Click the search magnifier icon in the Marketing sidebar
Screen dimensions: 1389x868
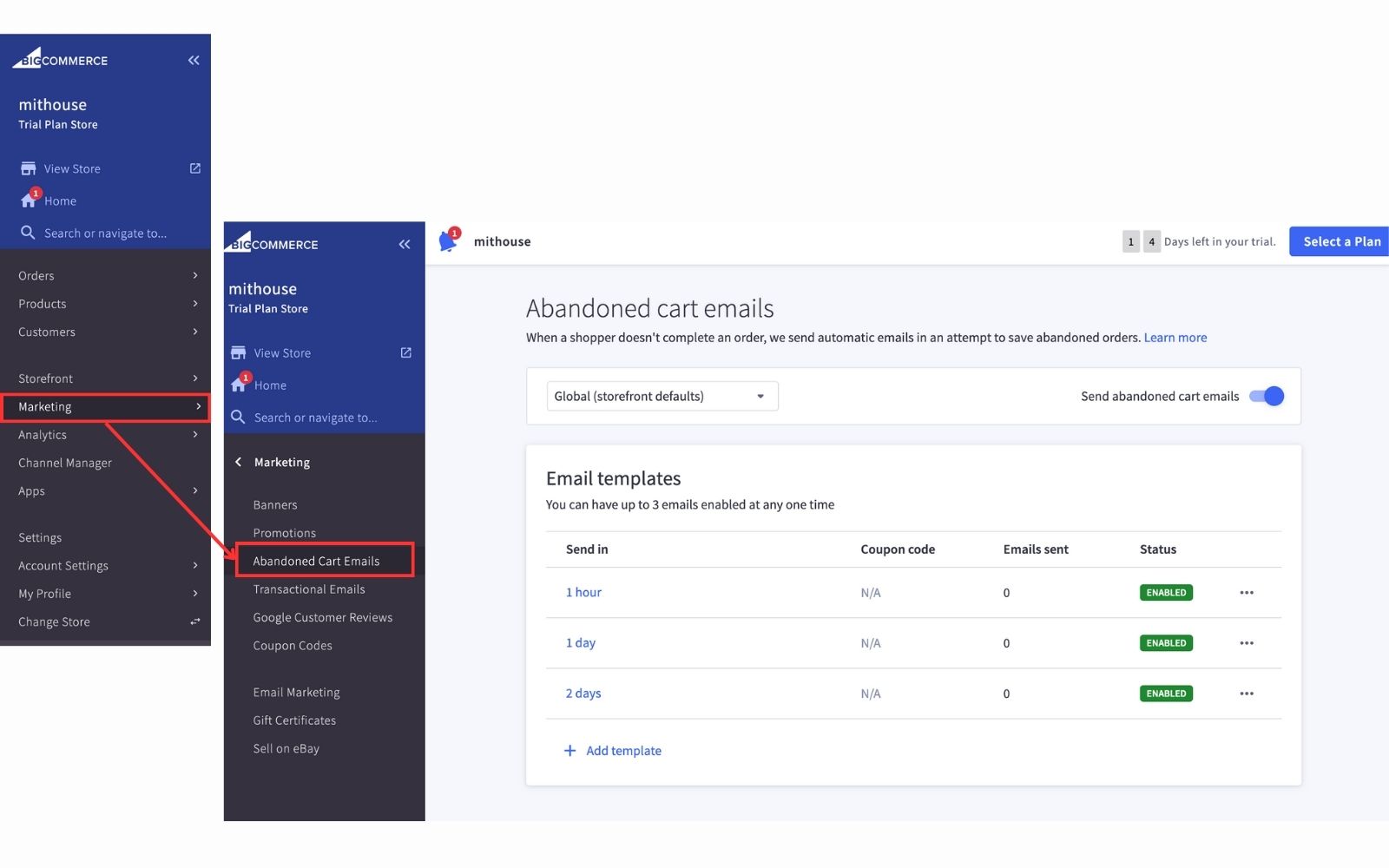pyautogui.click(x=238, y=417)
